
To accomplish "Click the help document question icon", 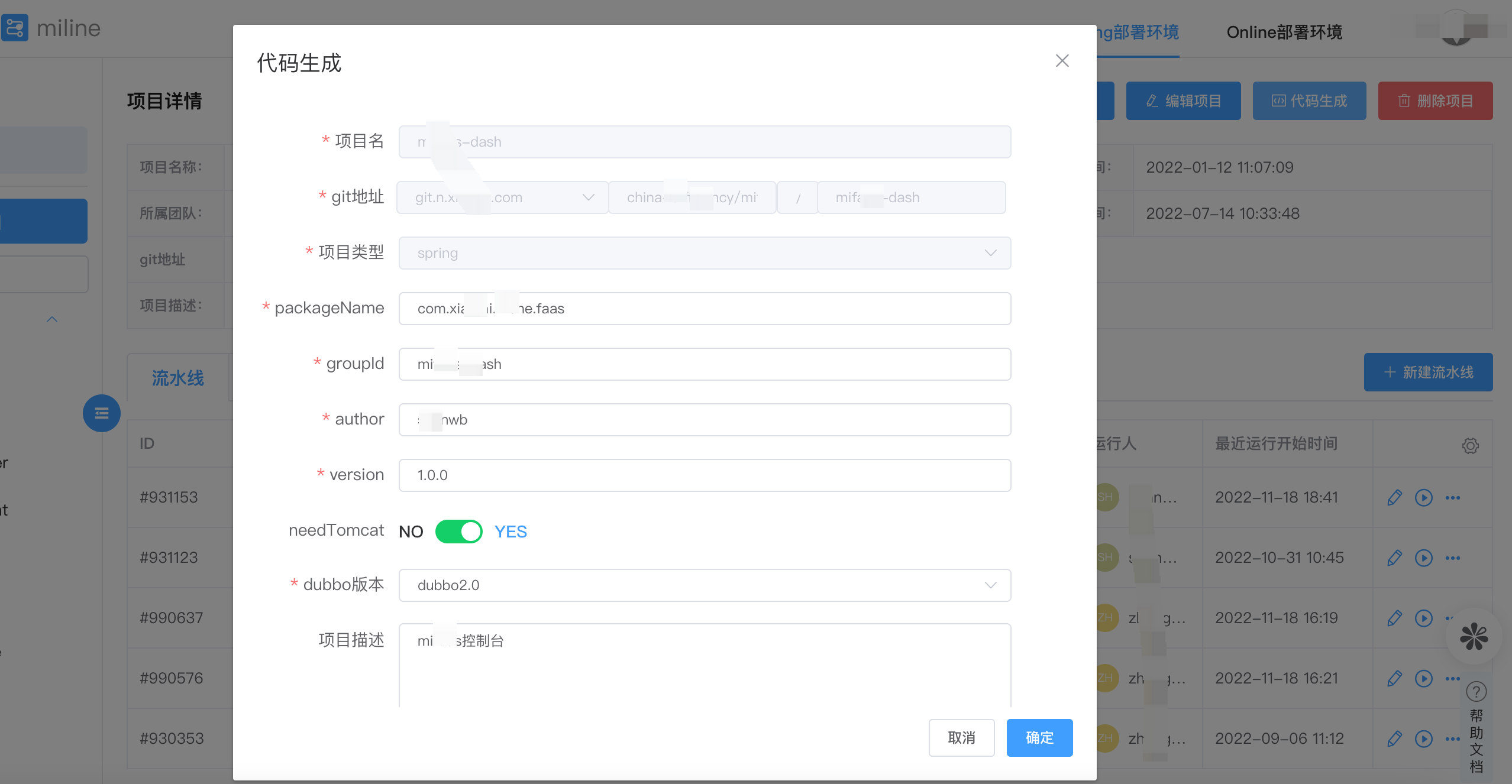I will coord(1476,691).
